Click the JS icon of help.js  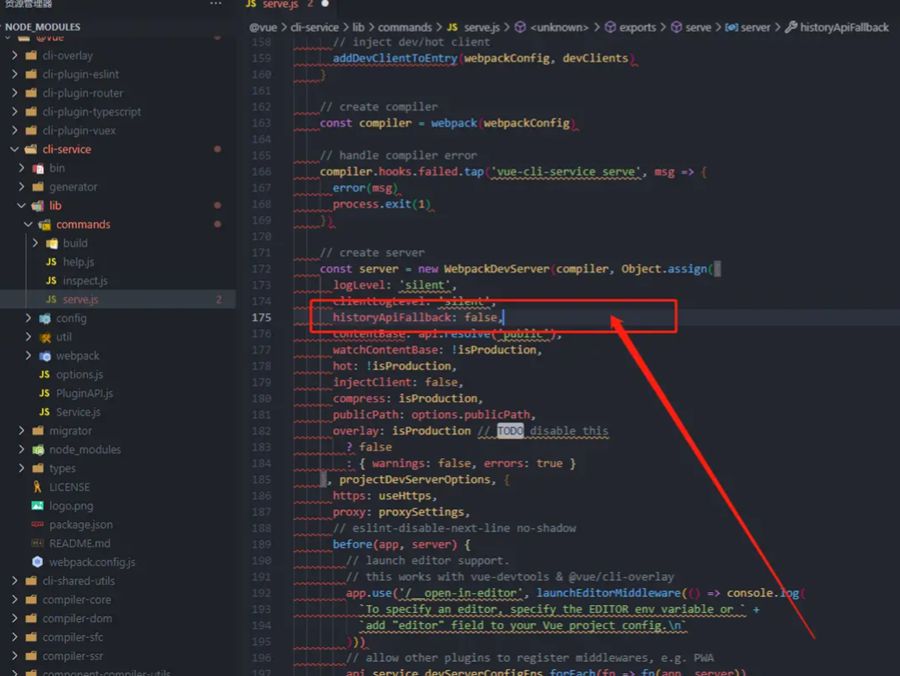tap(51, 262)
